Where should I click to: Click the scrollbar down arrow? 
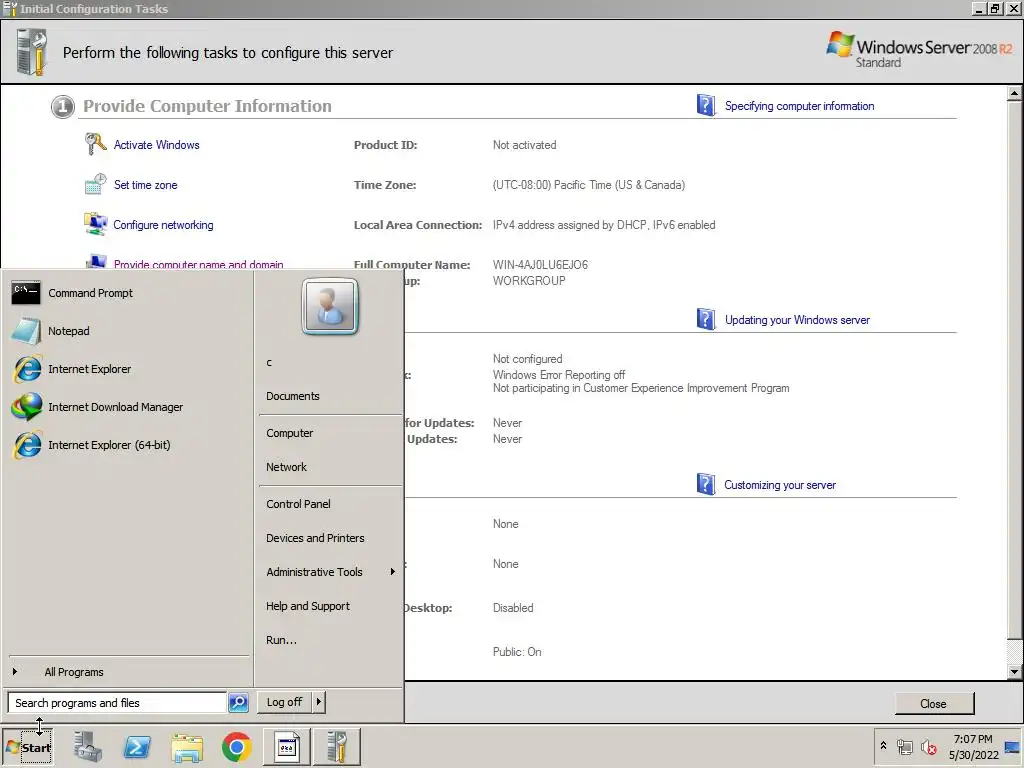point(1014,671)
